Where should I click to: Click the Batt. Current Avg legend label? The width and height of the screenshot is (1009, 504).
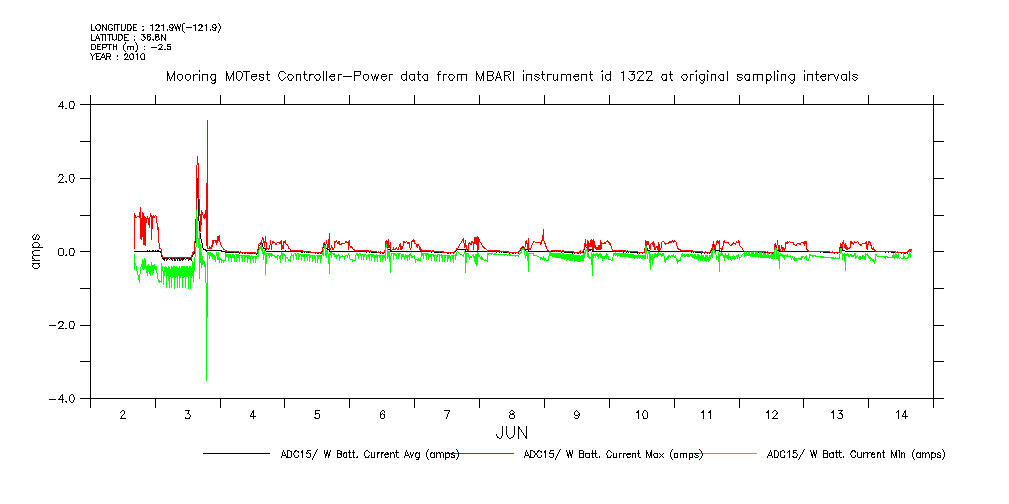coord(369,454)
